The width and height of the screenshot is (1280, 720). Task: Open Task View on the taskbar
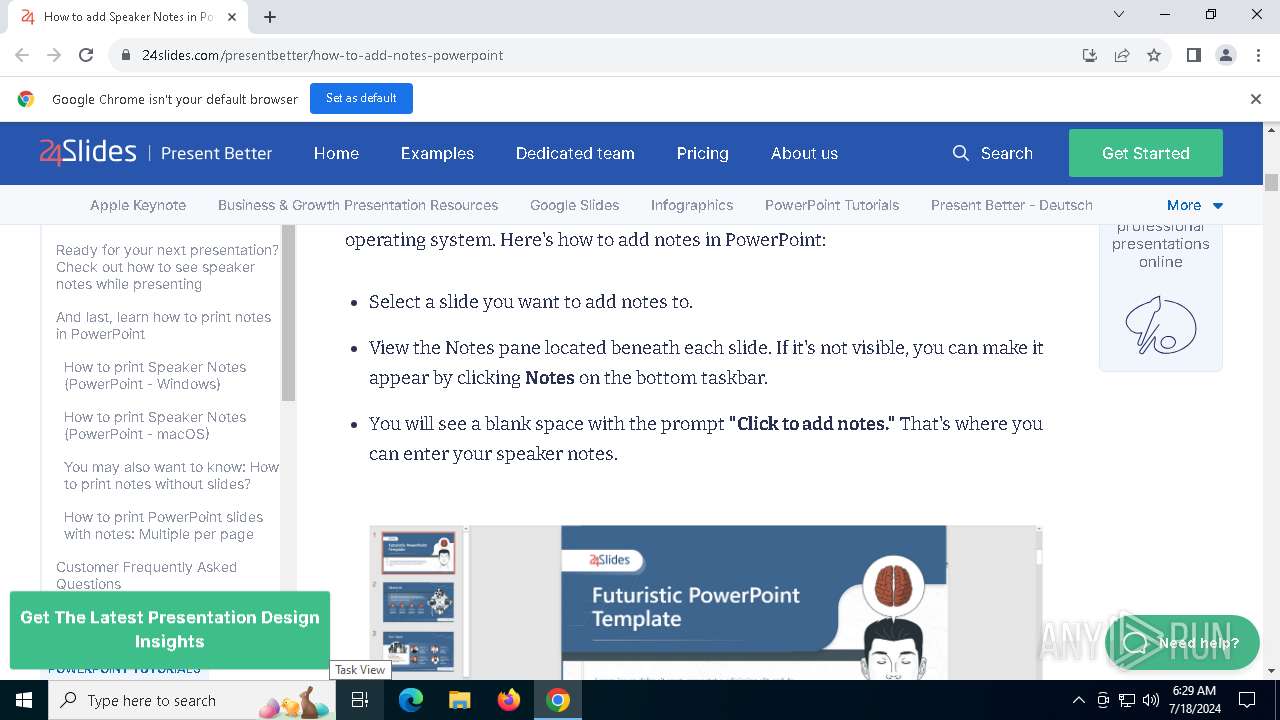360,700
